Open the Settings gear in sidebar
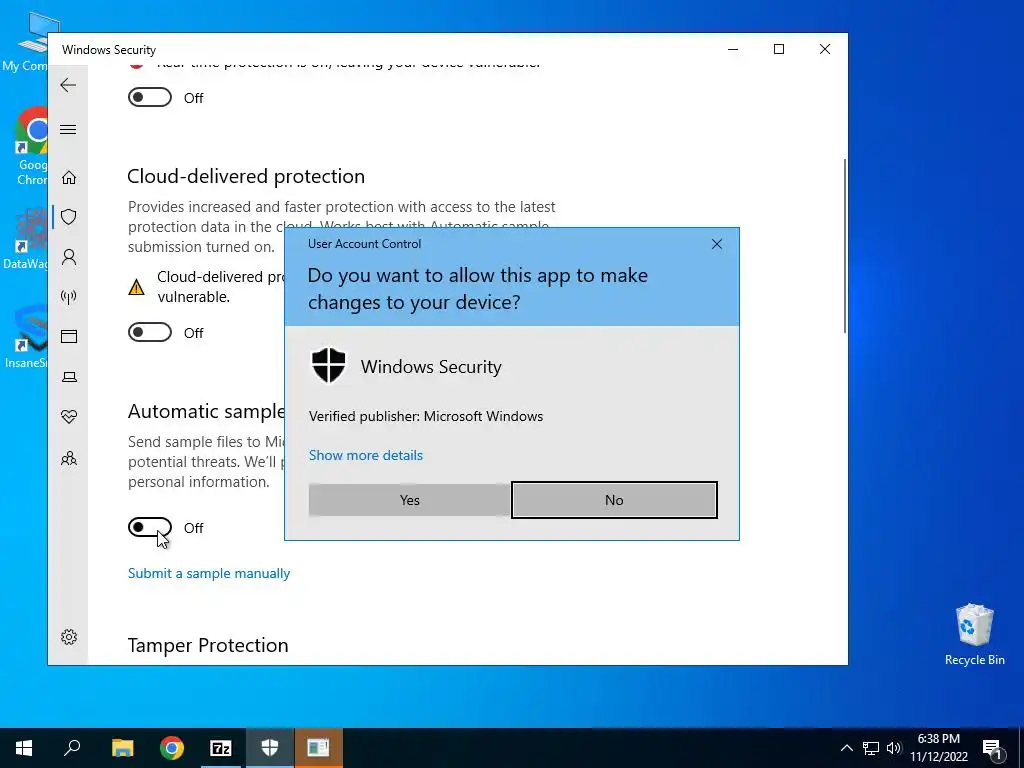 69,637
